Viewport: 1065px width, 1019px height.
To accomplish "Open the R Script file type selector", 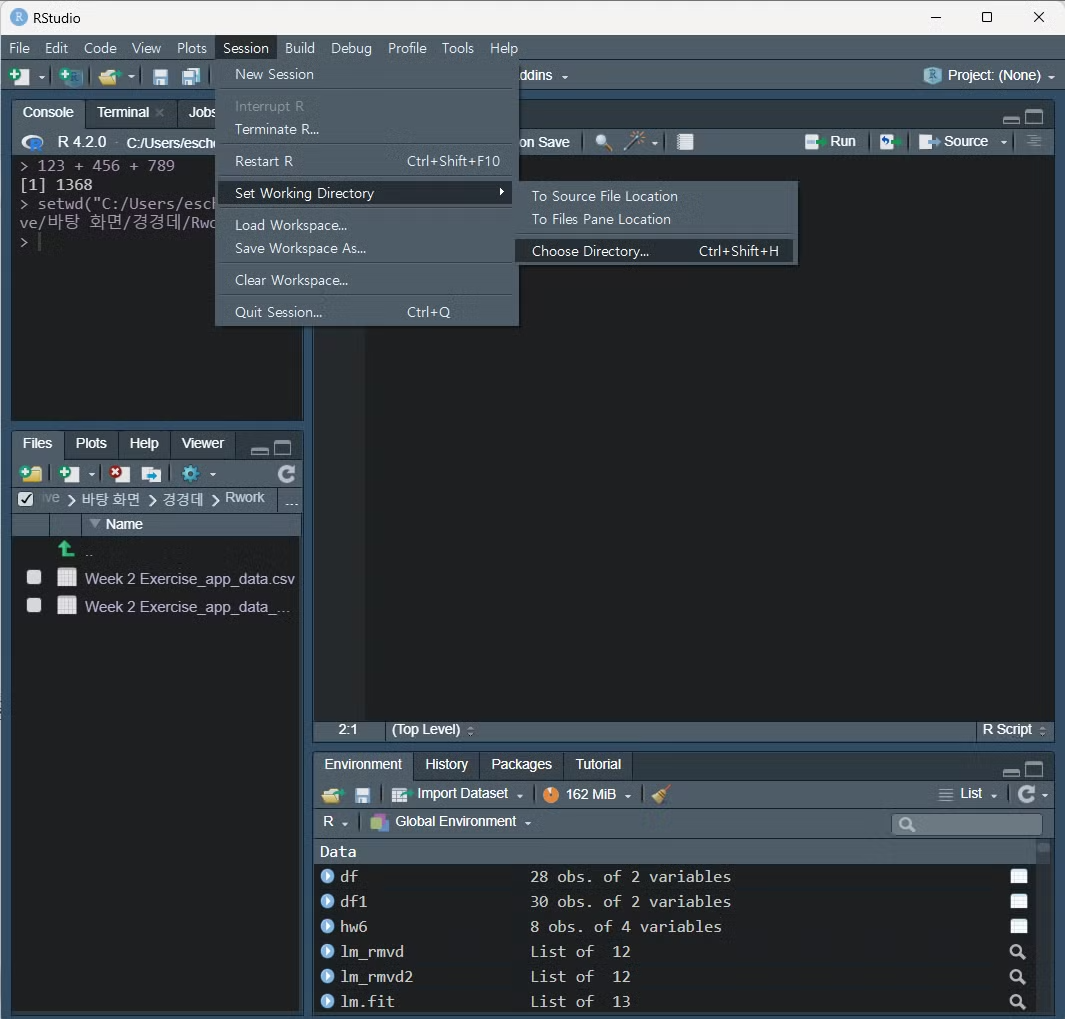I will pyautogui.click(x=1014, y=730).
